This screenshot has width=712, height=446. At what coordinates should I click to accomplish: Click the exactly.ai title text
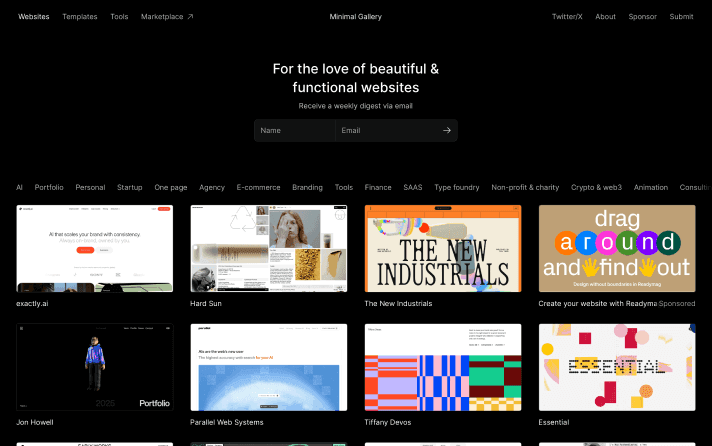pyautogui.click(x=32, y=304)
